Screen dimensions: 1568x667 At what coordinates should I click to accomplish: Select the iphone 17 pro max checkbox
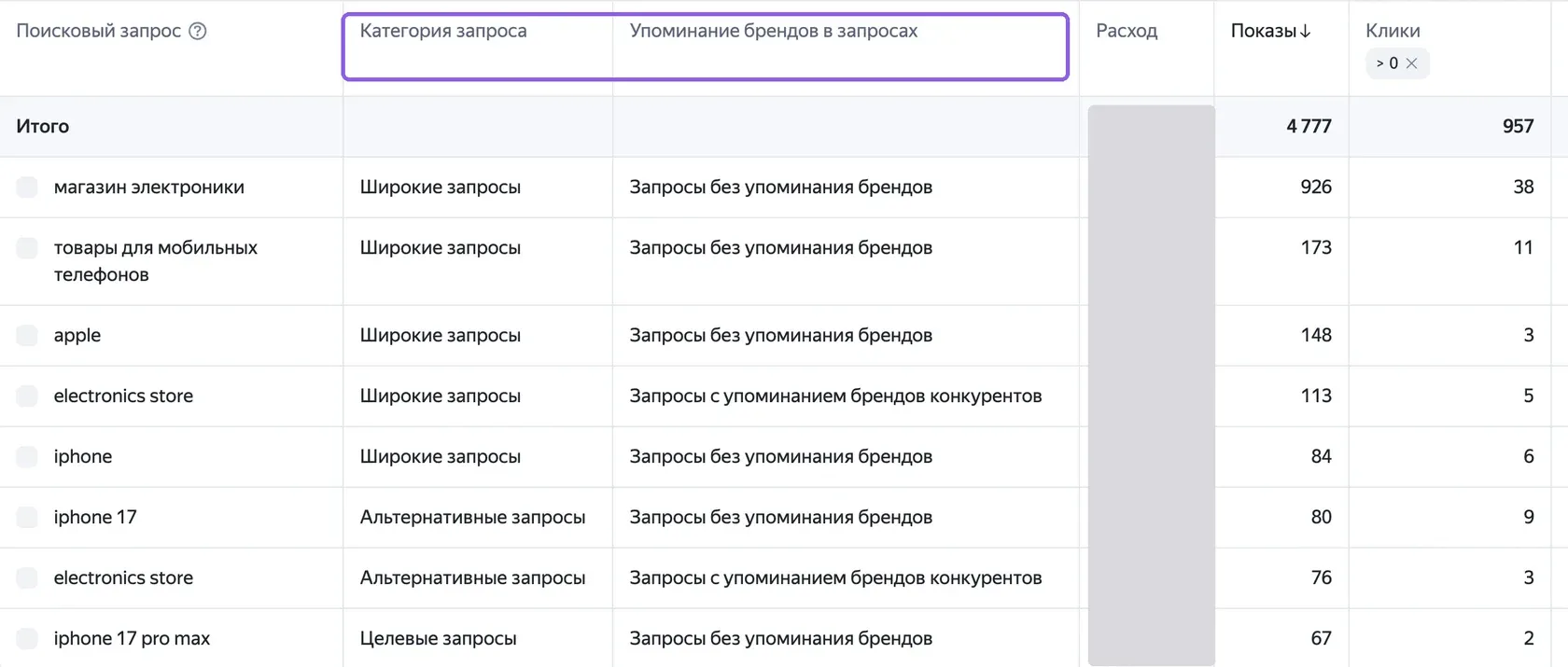coord(27,638)
